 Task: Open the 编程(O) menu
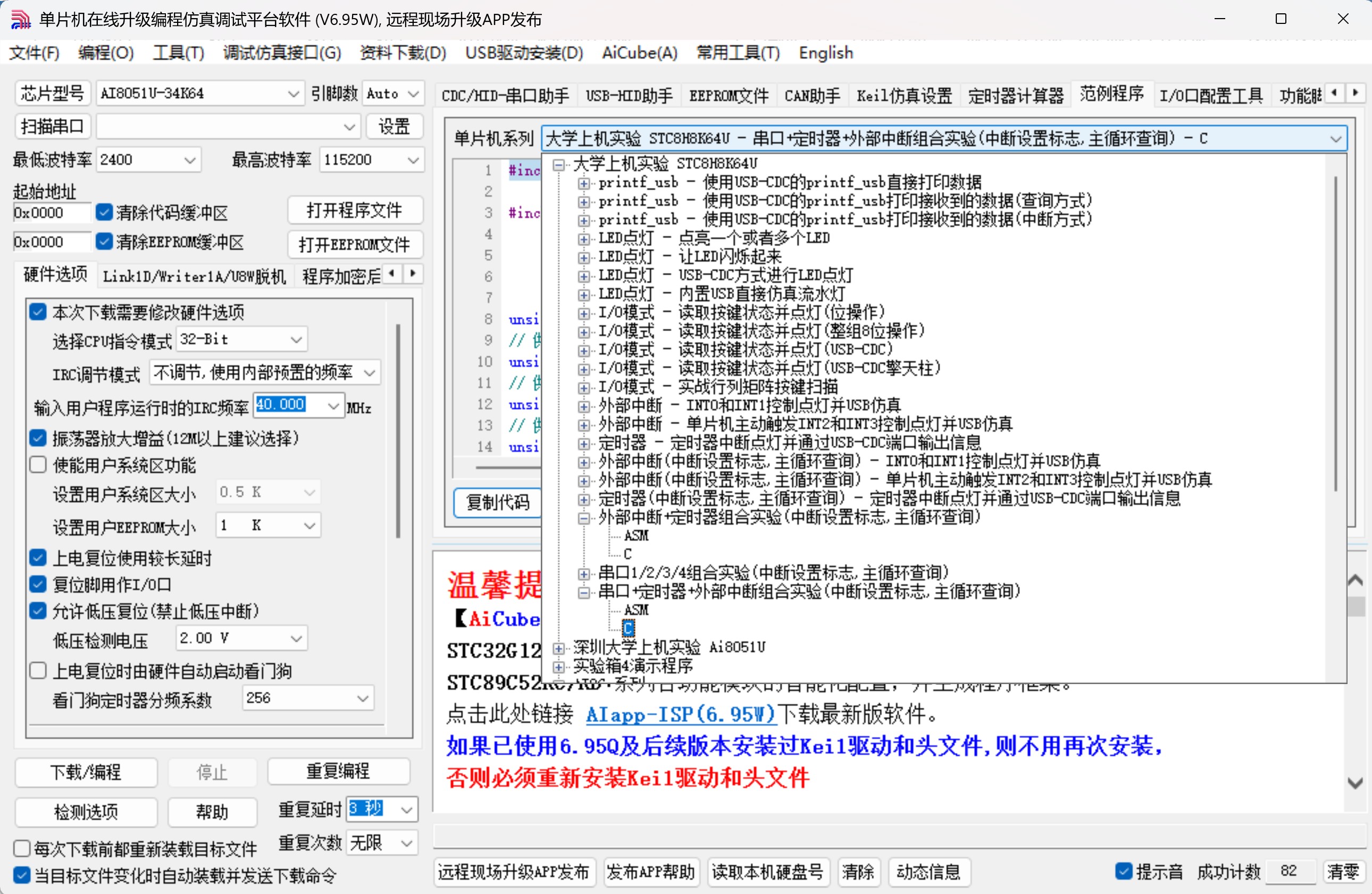(106, 53)
